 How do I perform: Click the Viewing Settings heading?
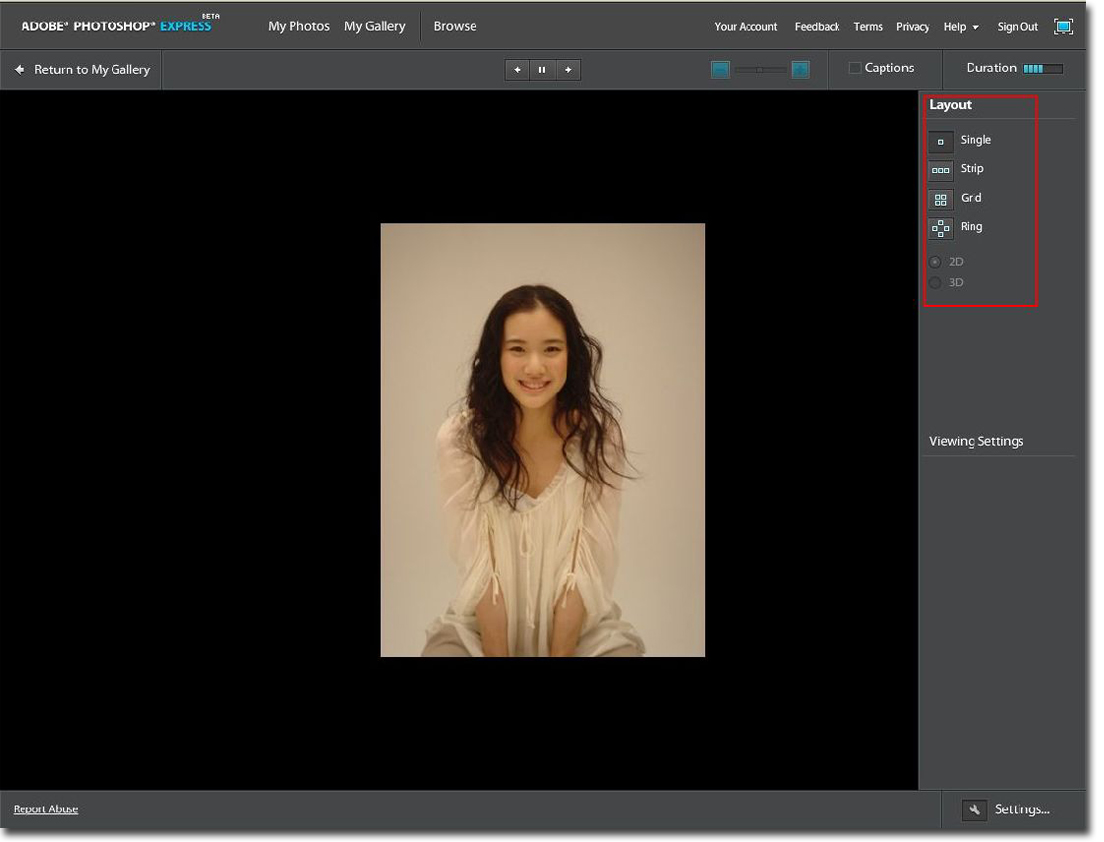click(976, 441)
